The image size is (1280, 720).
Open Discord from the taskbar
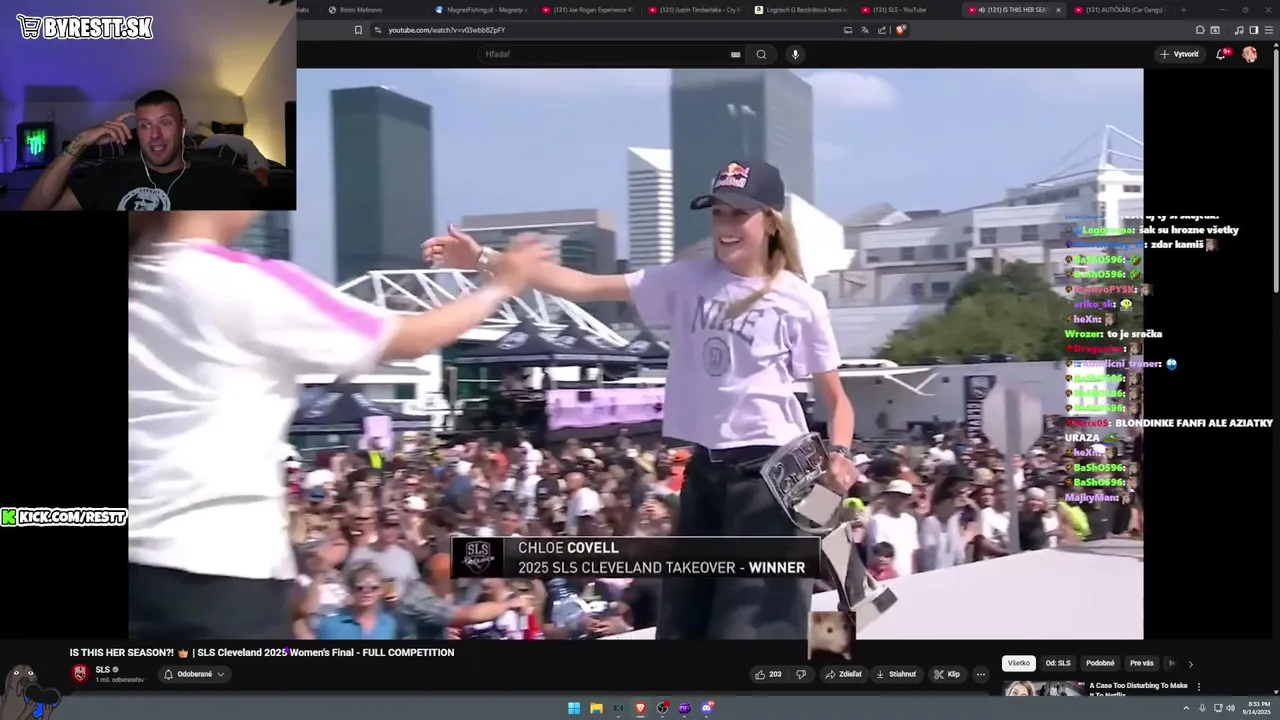[x=707, y=708]
